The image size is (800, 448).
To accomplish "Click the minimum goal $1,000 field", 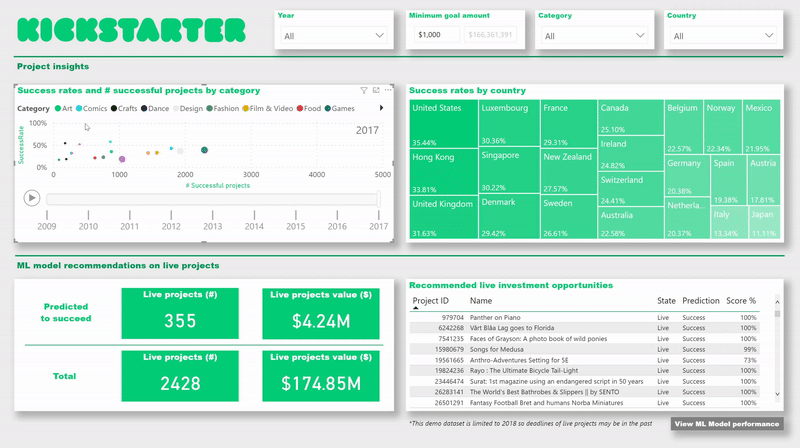I will click(x=436, y=35).
